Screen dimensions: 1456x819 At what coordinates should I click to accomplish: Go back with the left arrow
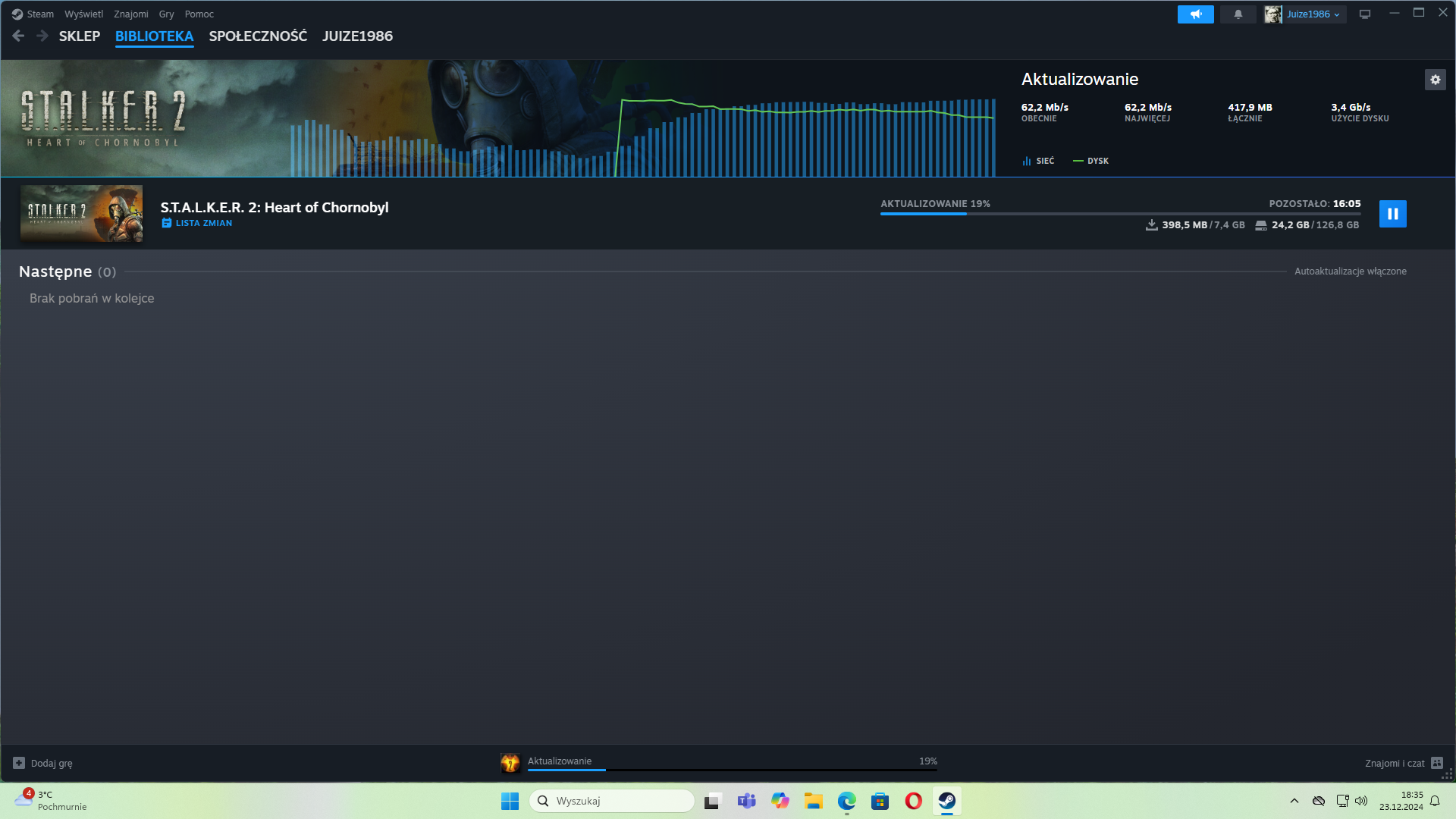(18, 36)
